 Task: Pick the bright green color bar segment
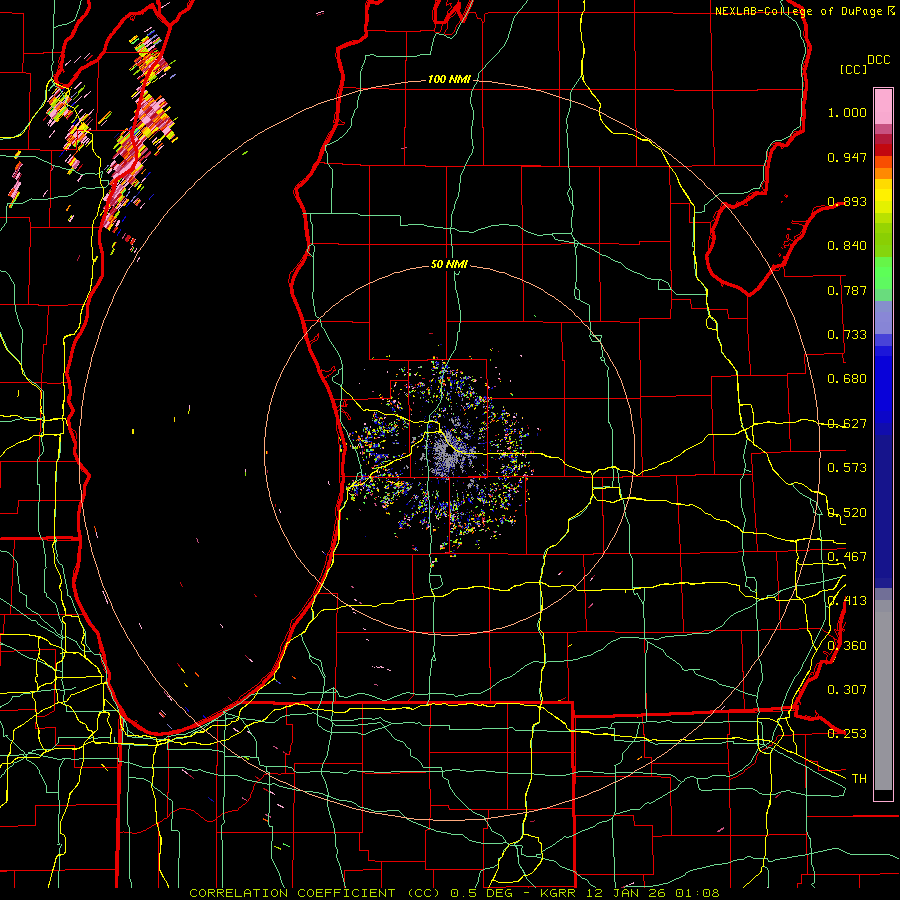(883, 272)
